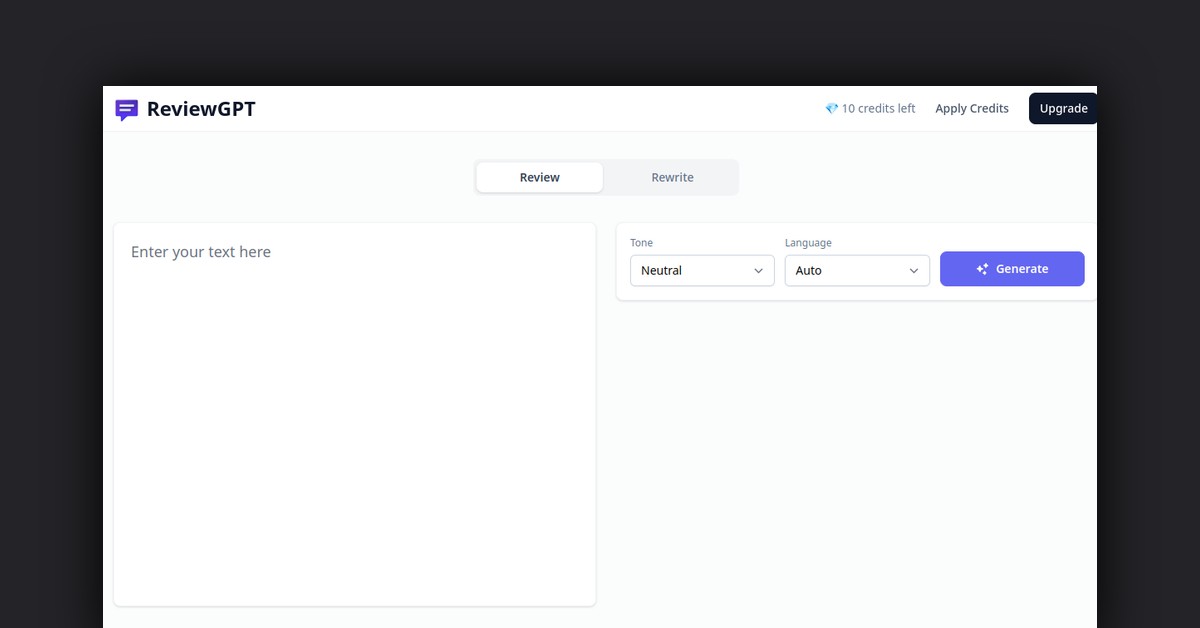Viewport: 1200px width, 628px height.
Task: Click the chevron arrow in Language dropdown
Action: click(x=913, y=271)
